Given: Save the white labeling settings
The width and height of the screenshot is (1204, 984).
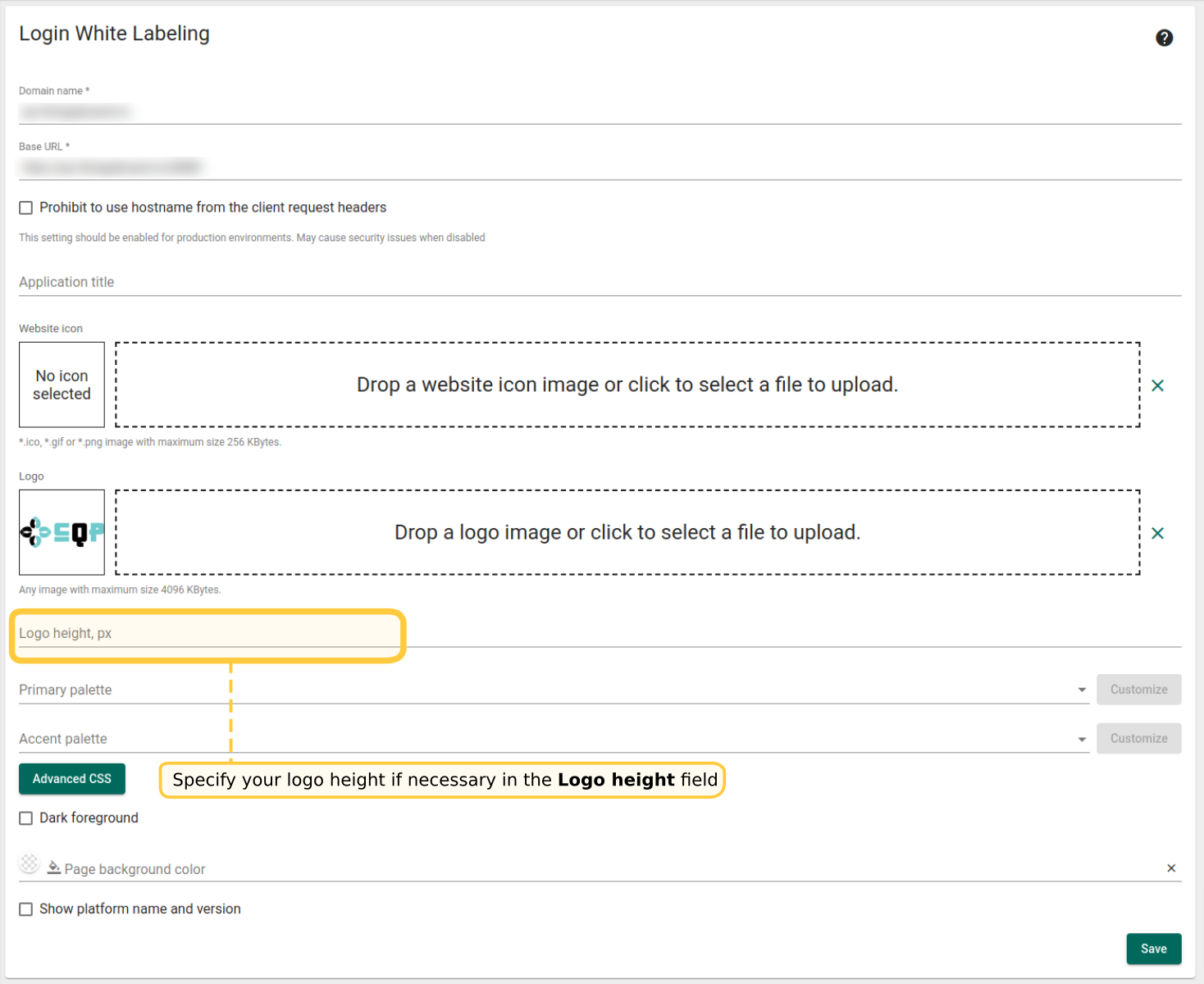Looking at the screenshot, I should [x=1153, y=949].
